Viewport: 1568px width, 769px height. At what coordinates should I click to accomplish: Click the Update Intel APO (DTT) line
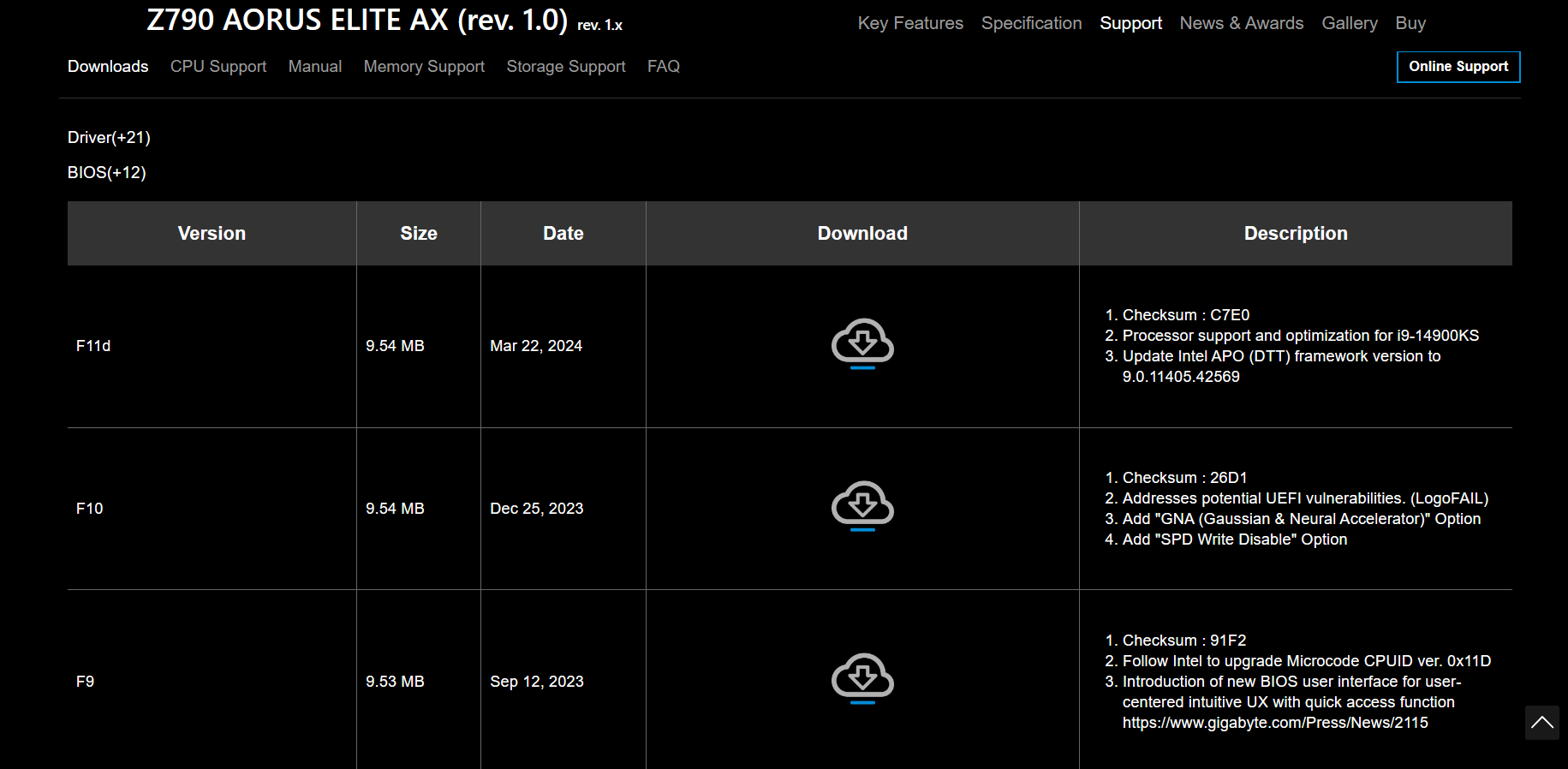tap(1282, 367)
